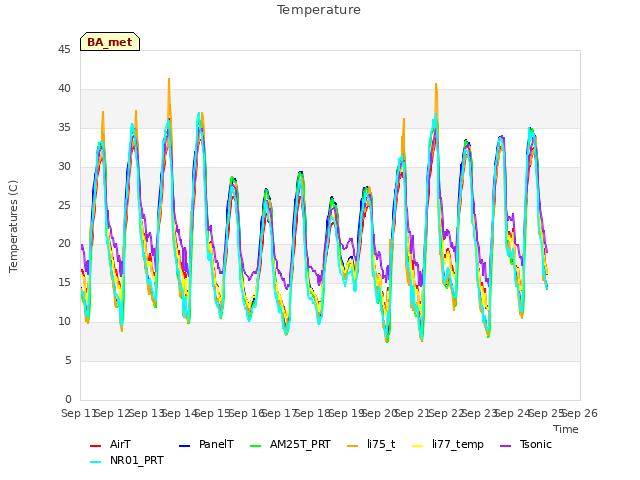Click the 15 y-axis tick label
Image resolution: width=640 pixels, height=480 pixels.
64,282
